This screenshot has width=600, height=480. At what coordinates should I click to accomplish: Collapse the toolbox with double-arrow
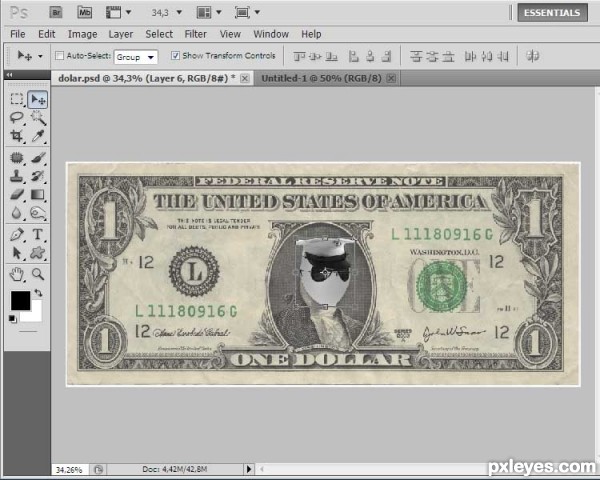pyautogui.click(x=10, y=75)
